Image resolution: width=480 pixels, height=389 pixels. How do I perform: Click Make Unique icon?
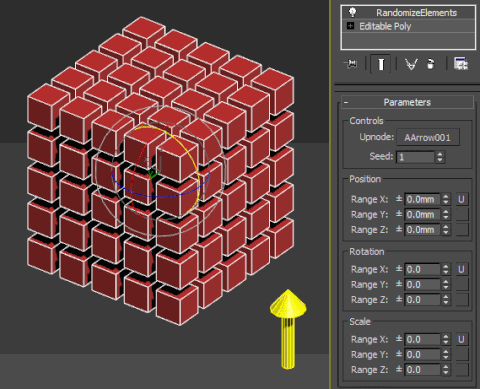[x=411, y=63]
